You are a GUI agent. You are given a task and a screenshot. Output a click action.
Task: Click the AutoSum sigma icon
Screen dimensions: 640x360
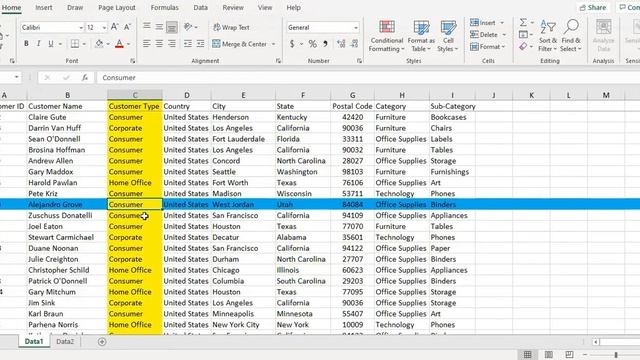point(523,22)
